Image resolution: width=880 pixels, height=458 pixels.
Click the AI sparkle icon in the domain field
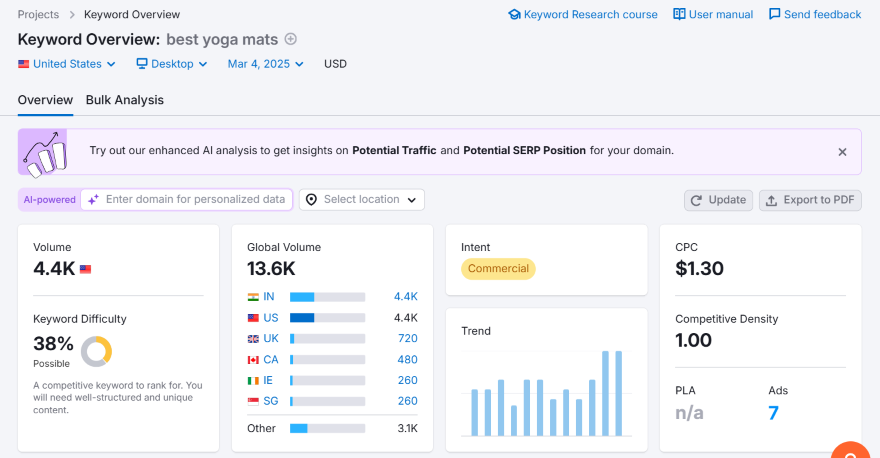tap(94, 199)
